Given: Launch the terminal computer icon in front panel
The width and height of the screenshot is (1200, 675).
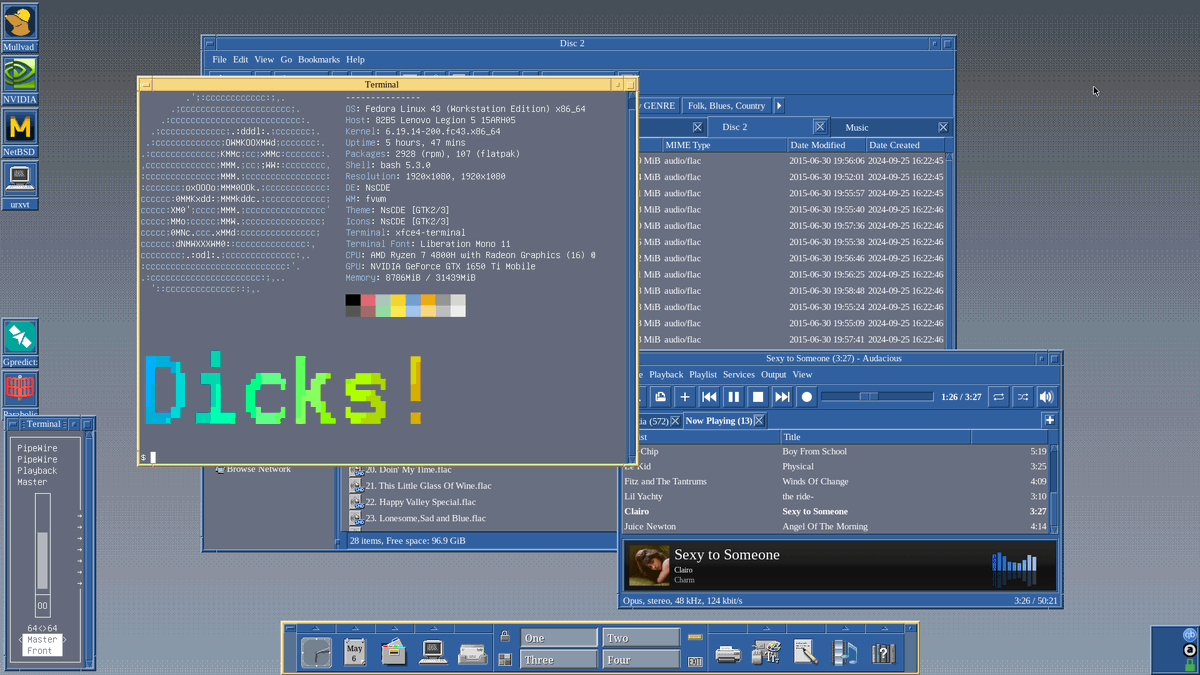Looking at the screenshot, I should (433, 652).
